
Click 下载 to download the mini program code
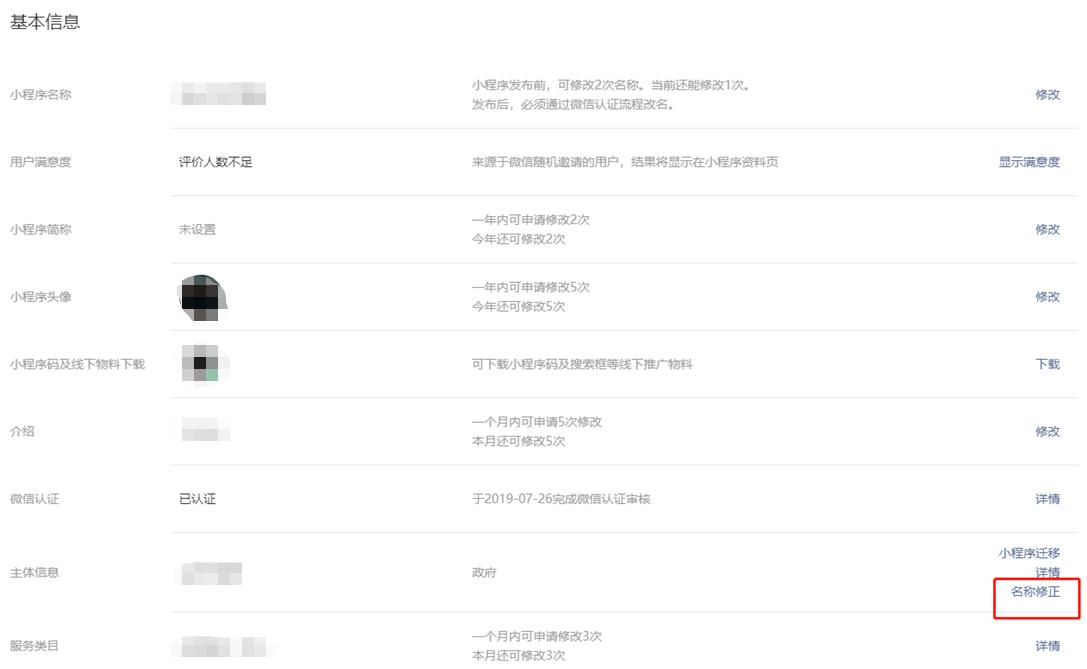(x=1049, y=364)
